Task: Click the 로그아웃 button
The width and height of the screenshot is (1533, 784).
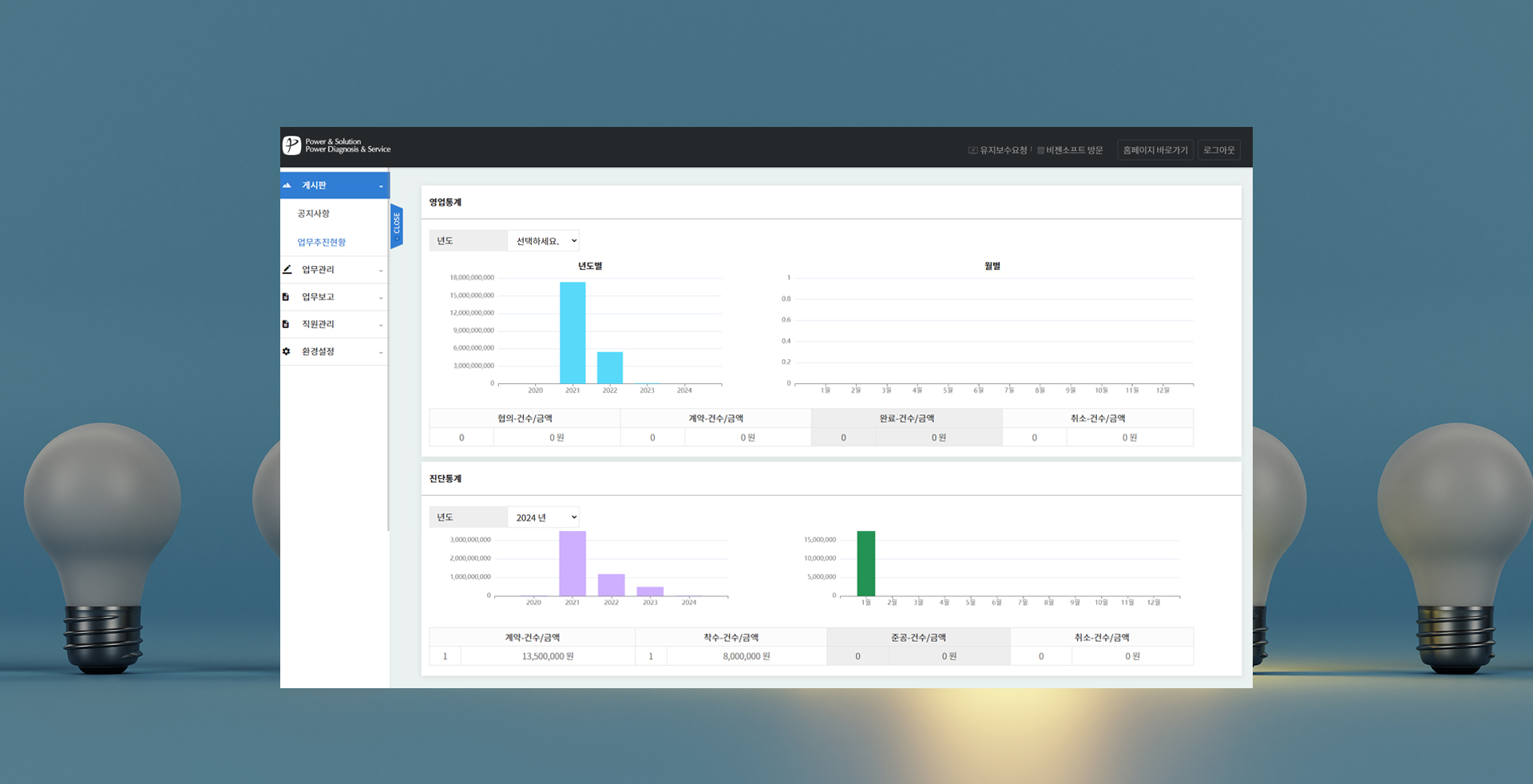Action: (x=1219, y=150)
